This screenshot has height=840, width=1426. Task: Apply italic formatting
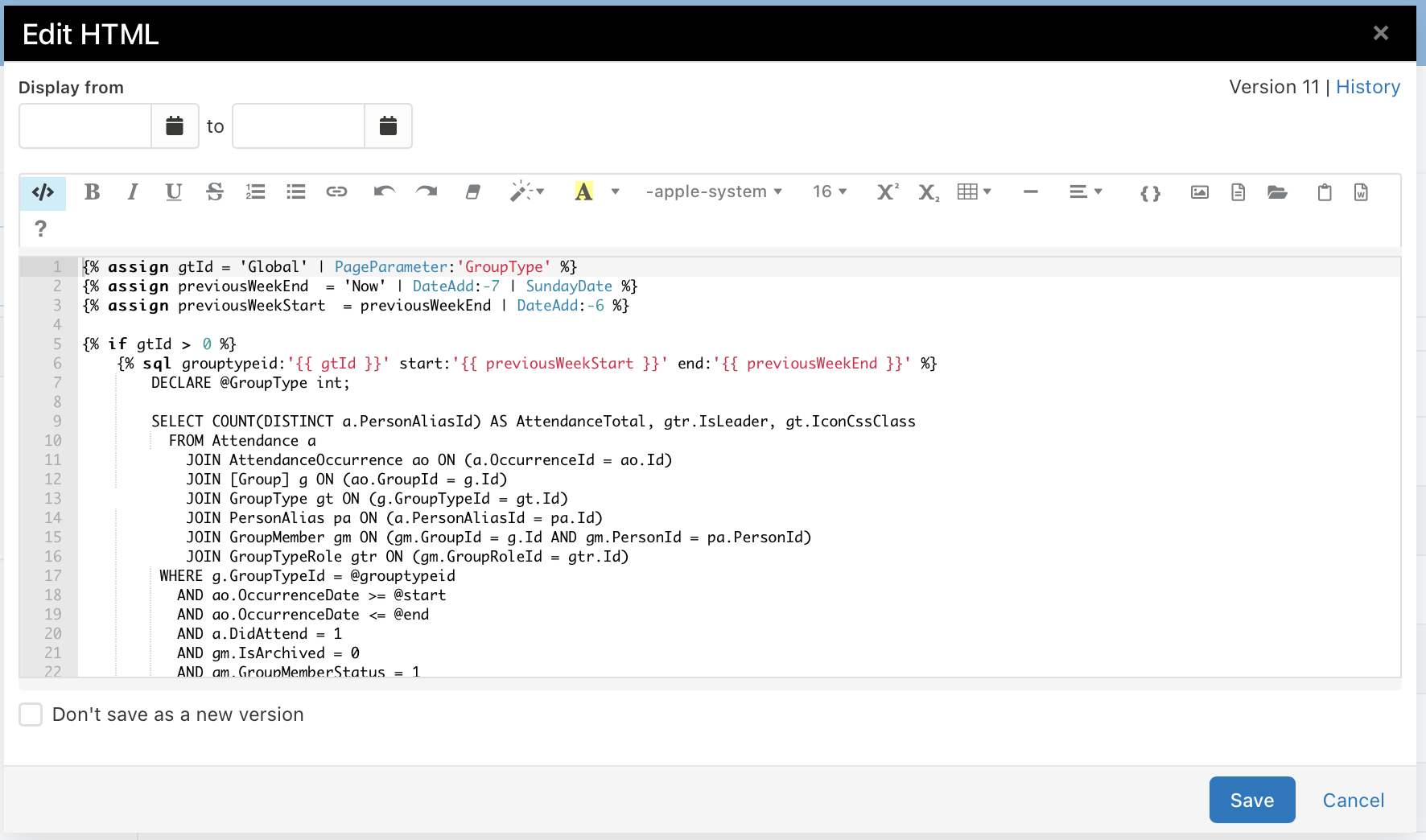tap(133, 192)
